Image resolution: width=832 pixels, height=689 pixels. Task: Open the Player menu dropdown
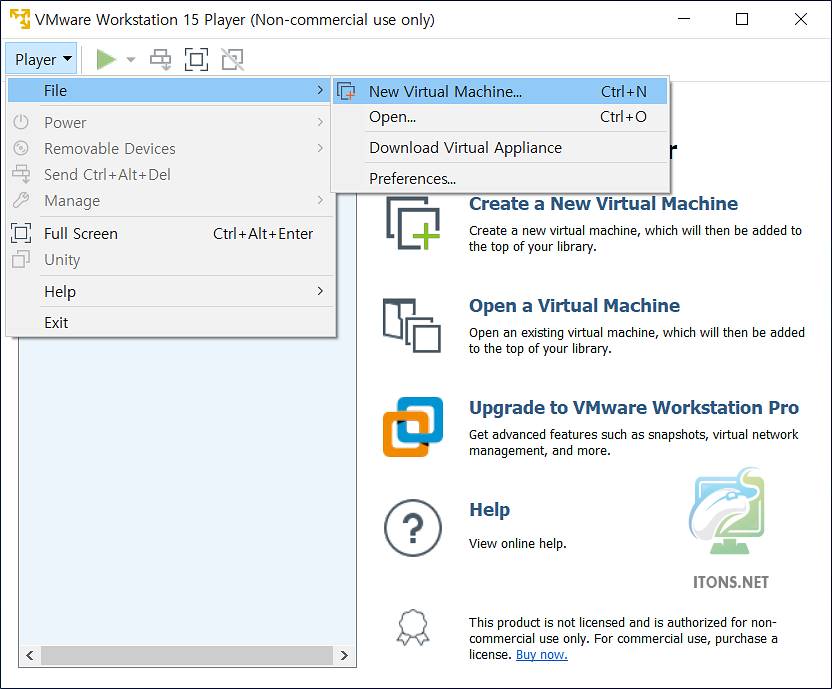pyautogui.click(x=40, y=58)
